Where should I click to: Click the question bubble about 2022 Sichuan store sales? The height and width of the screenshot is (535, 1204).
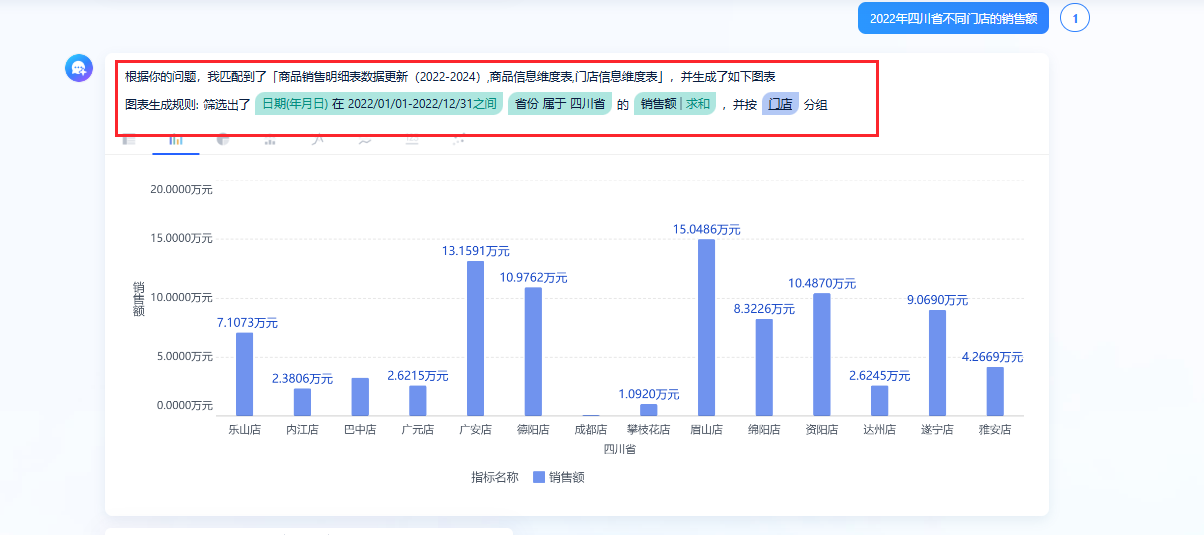(x=953, y=18)
